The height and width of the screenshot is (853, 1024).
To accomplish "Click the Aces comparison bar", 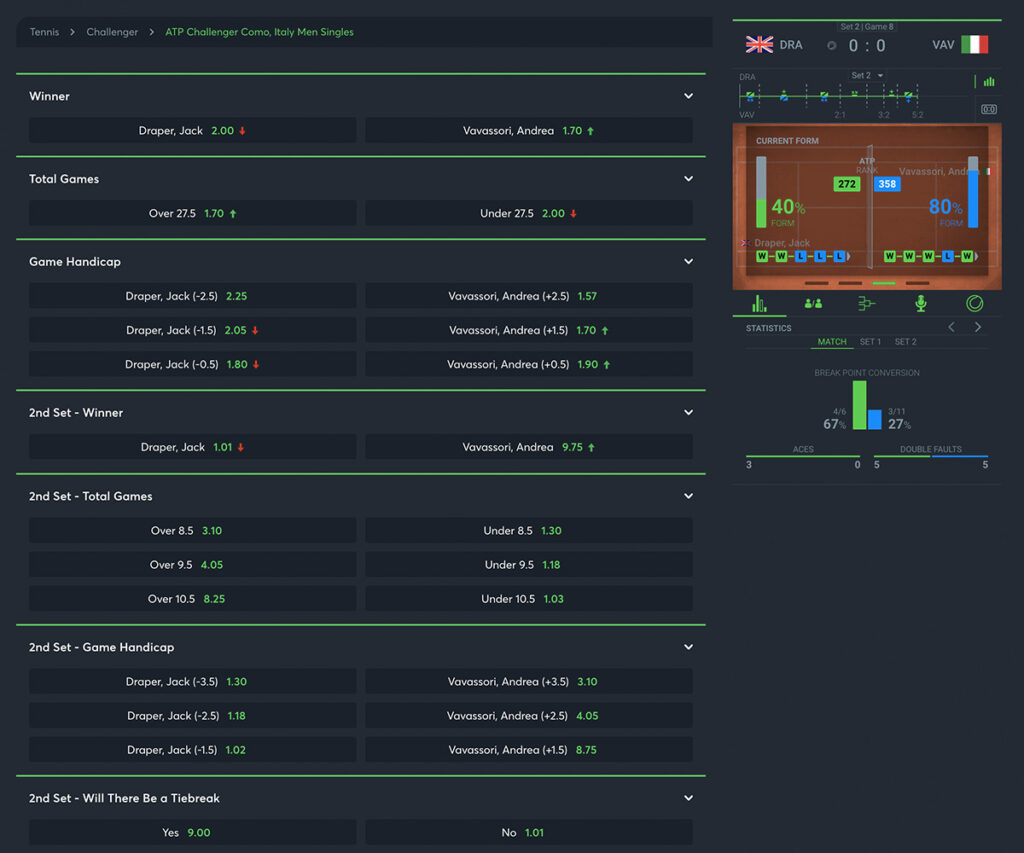I will pyautogui.click(x=803, y=456).
